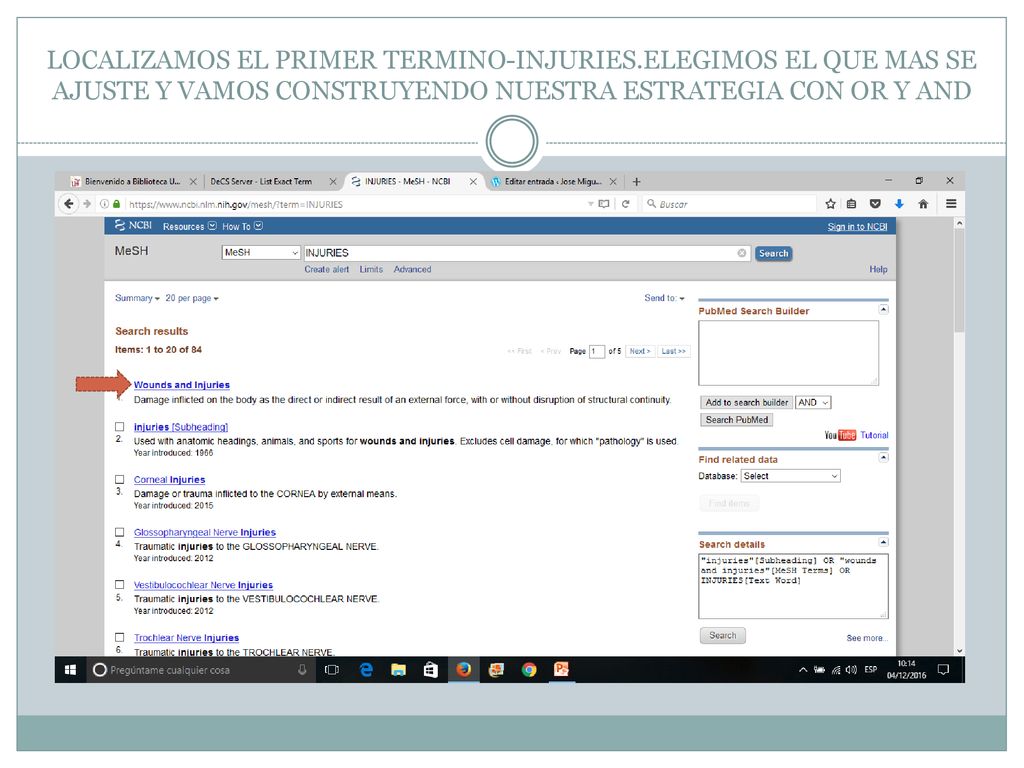Select the INJURIES - MeSH - NCBI tab

406,182
